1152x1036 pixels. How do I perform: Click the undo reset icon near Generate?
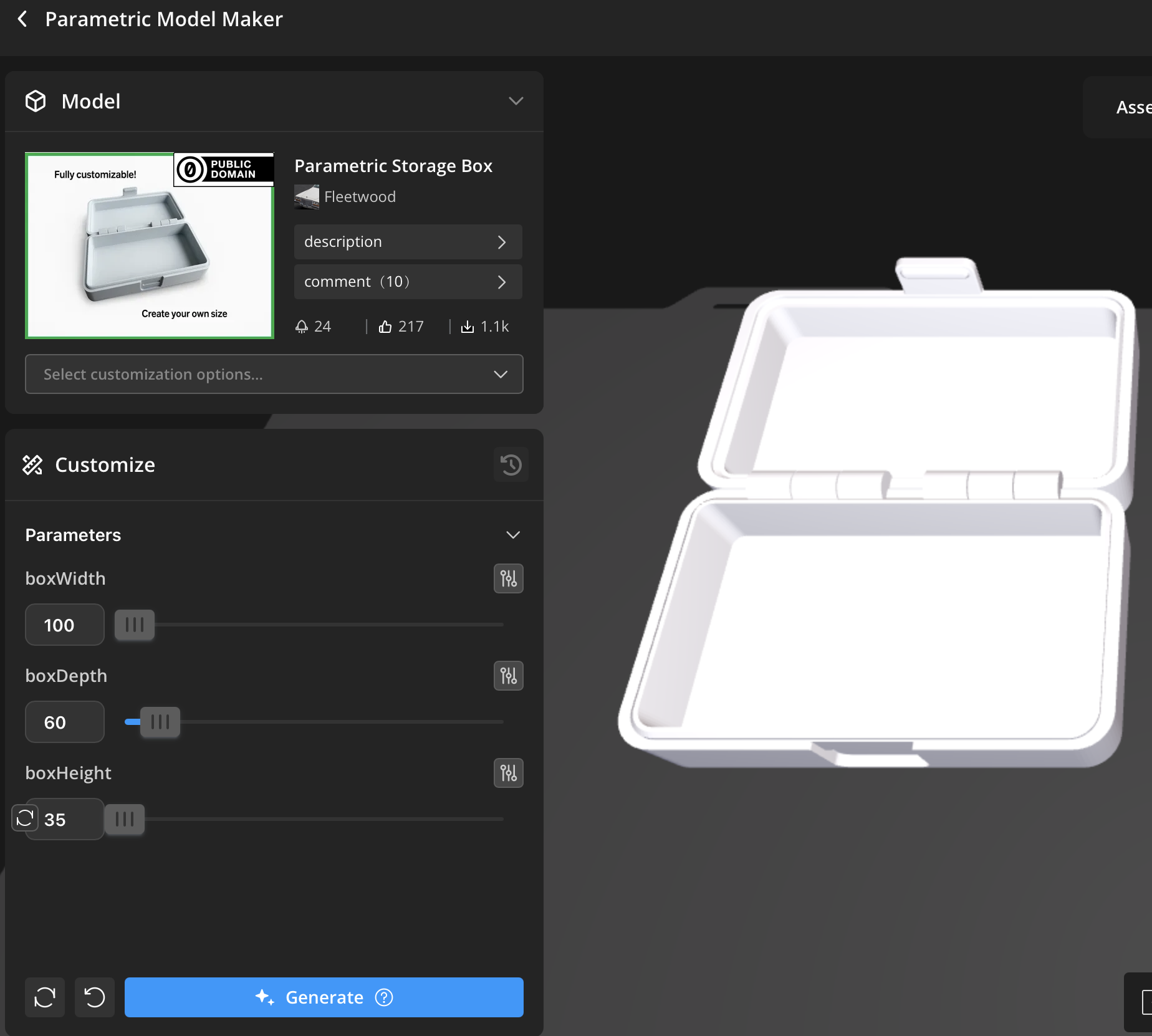click(95, 997)
